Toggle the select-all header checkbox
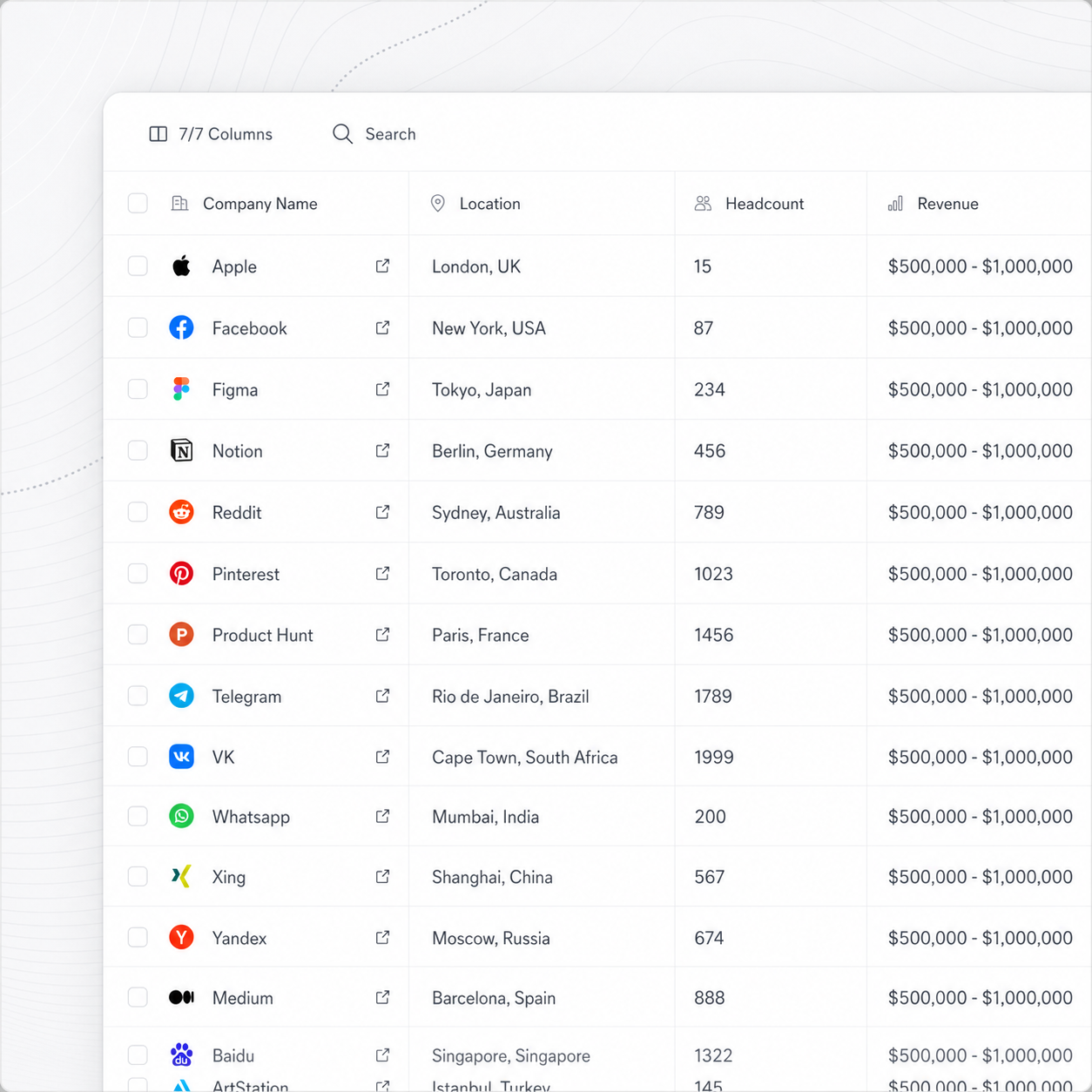Image resolution: width=1092 pixels, height=1092 pixels. tap(138, 204)
